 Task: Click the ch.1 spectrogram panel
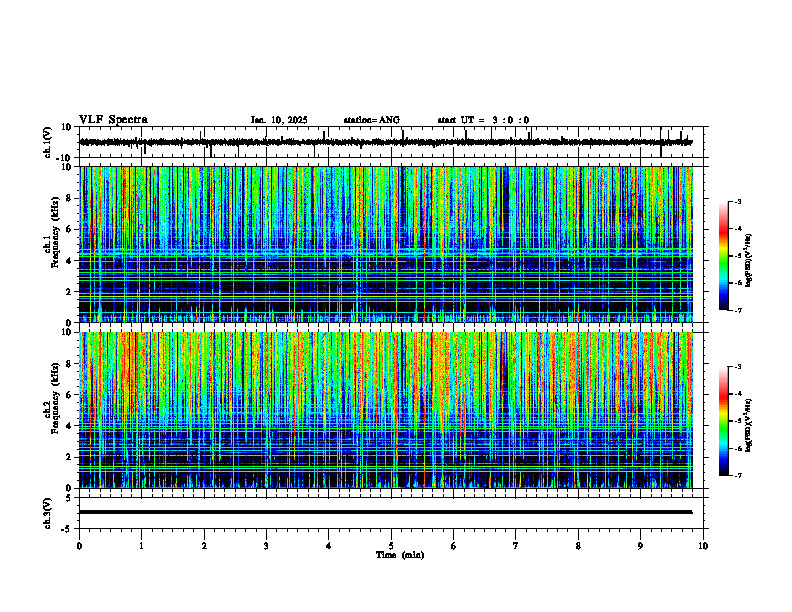pyautogui.click(x=386, y=244)
